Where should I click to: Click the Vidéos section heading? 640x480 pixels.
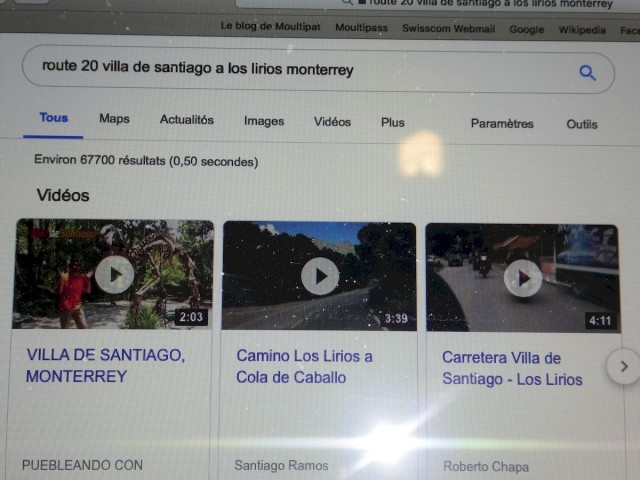click(x=63, y=195)
